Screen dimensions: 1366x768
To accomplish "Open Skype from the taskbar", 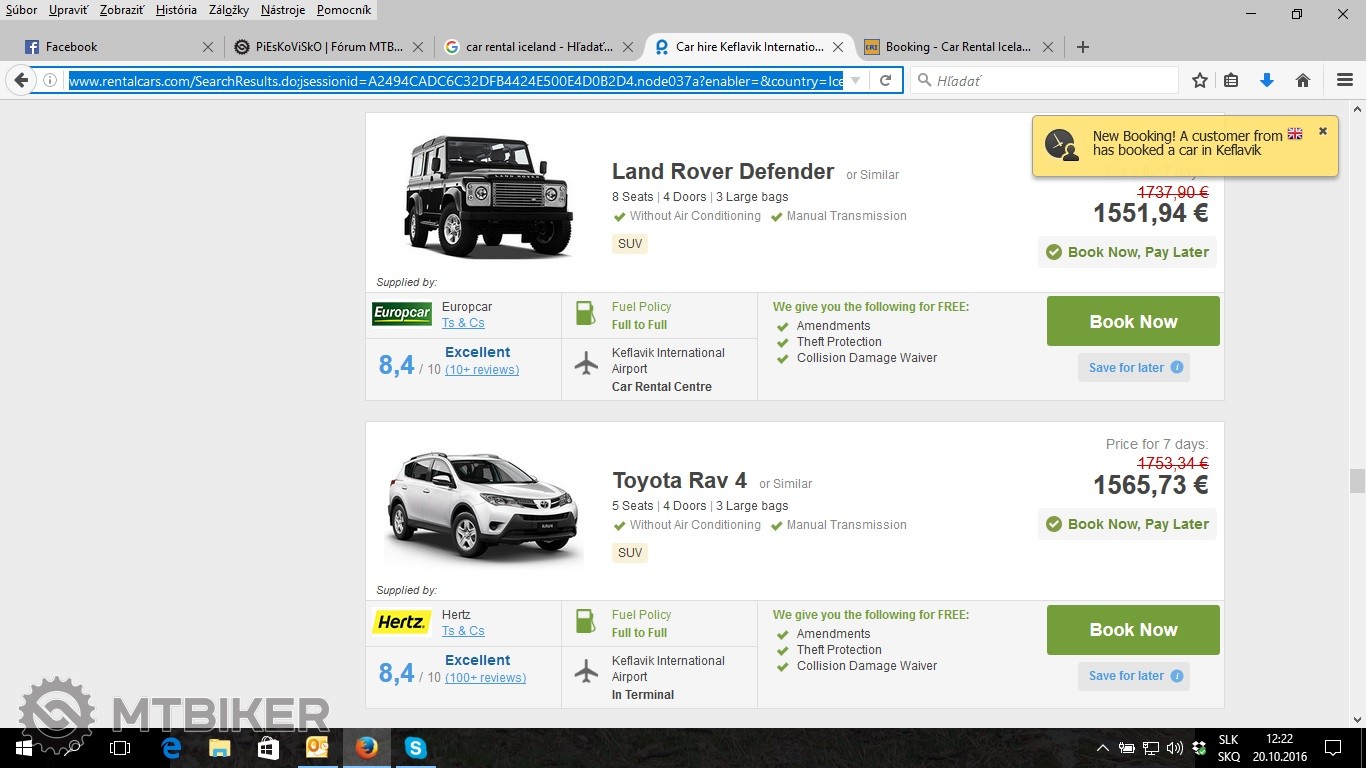I will (415, 747).
